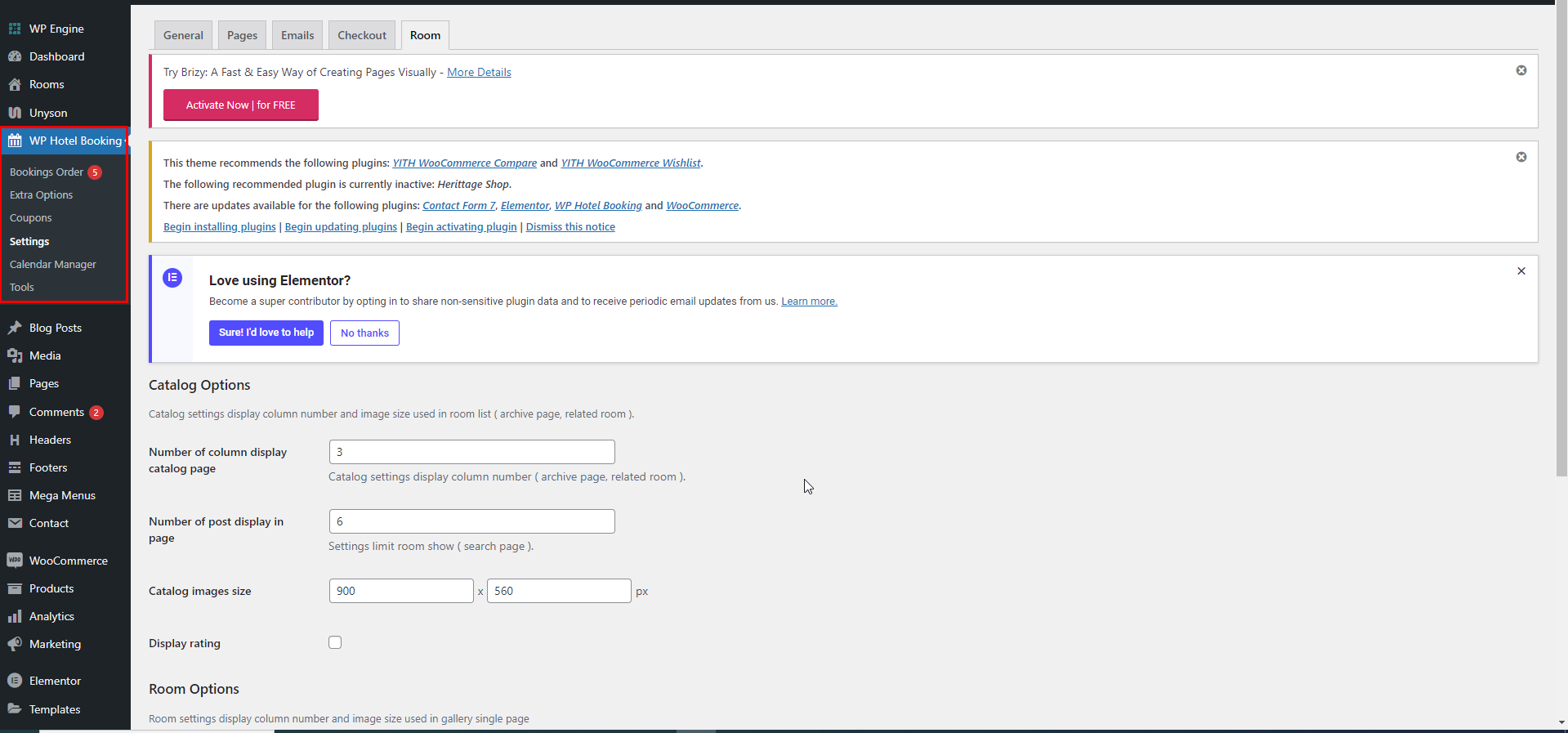Click the Mega Menus table icon
The width and height of the screenshot is (1568, 733).
[15, 495]
